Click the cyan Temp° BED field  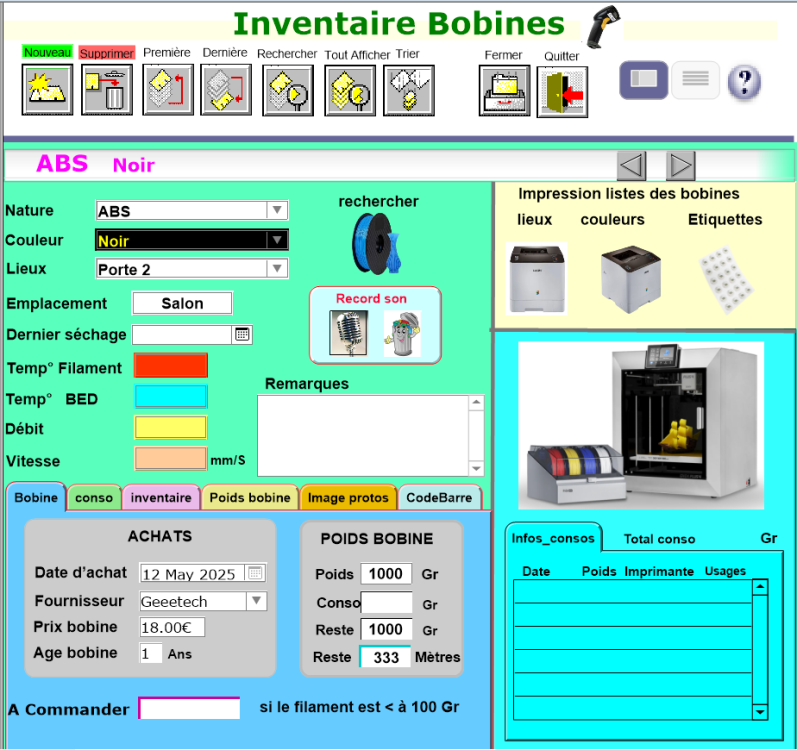pos(171,396)
